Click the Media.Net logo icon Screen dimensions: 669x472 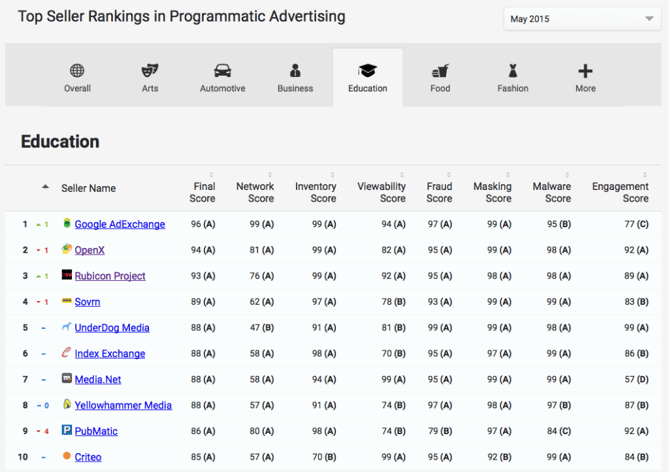67,378
